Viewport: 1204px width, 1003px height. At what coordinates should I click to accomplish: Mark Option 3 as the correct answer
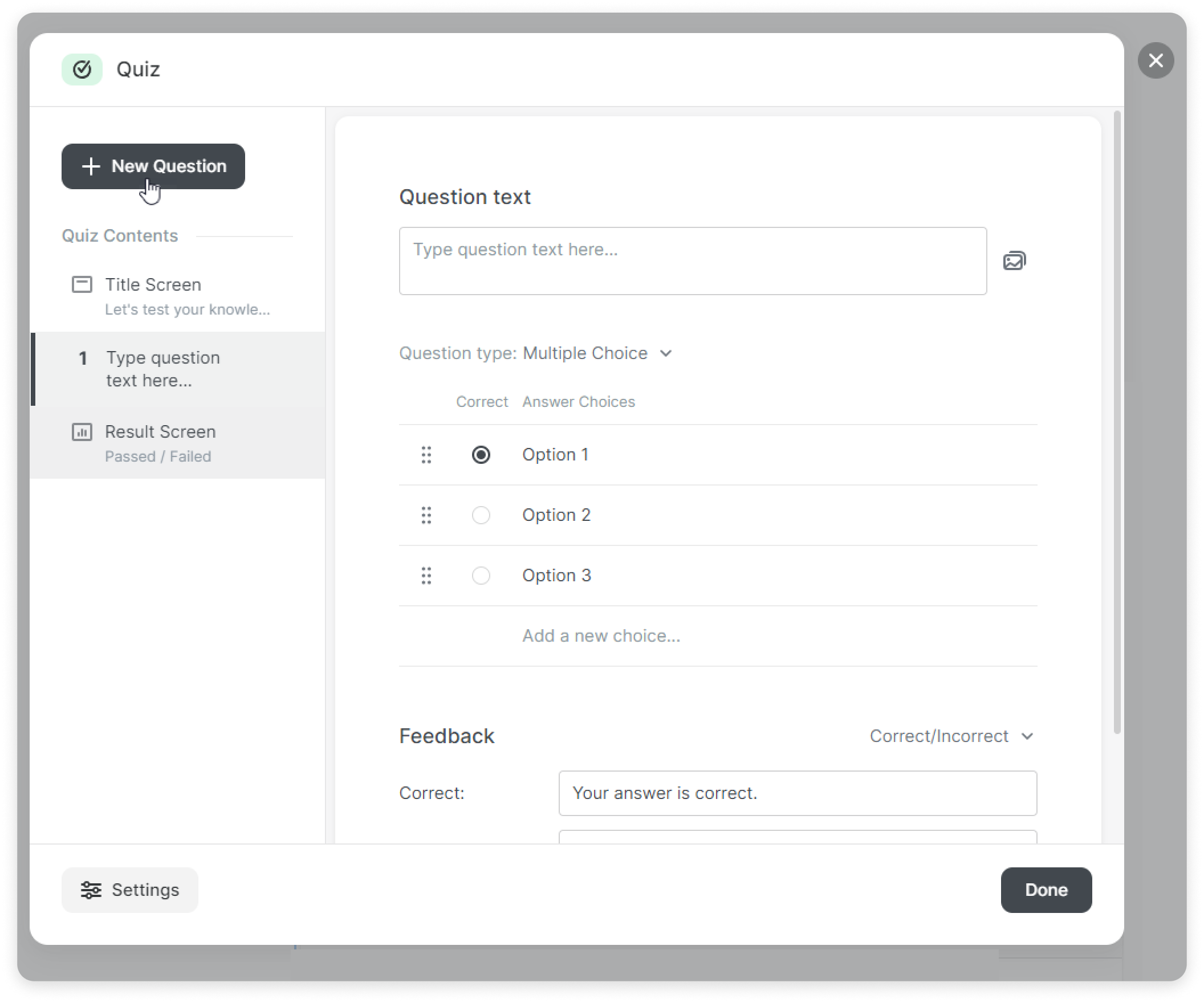(481, 575)
